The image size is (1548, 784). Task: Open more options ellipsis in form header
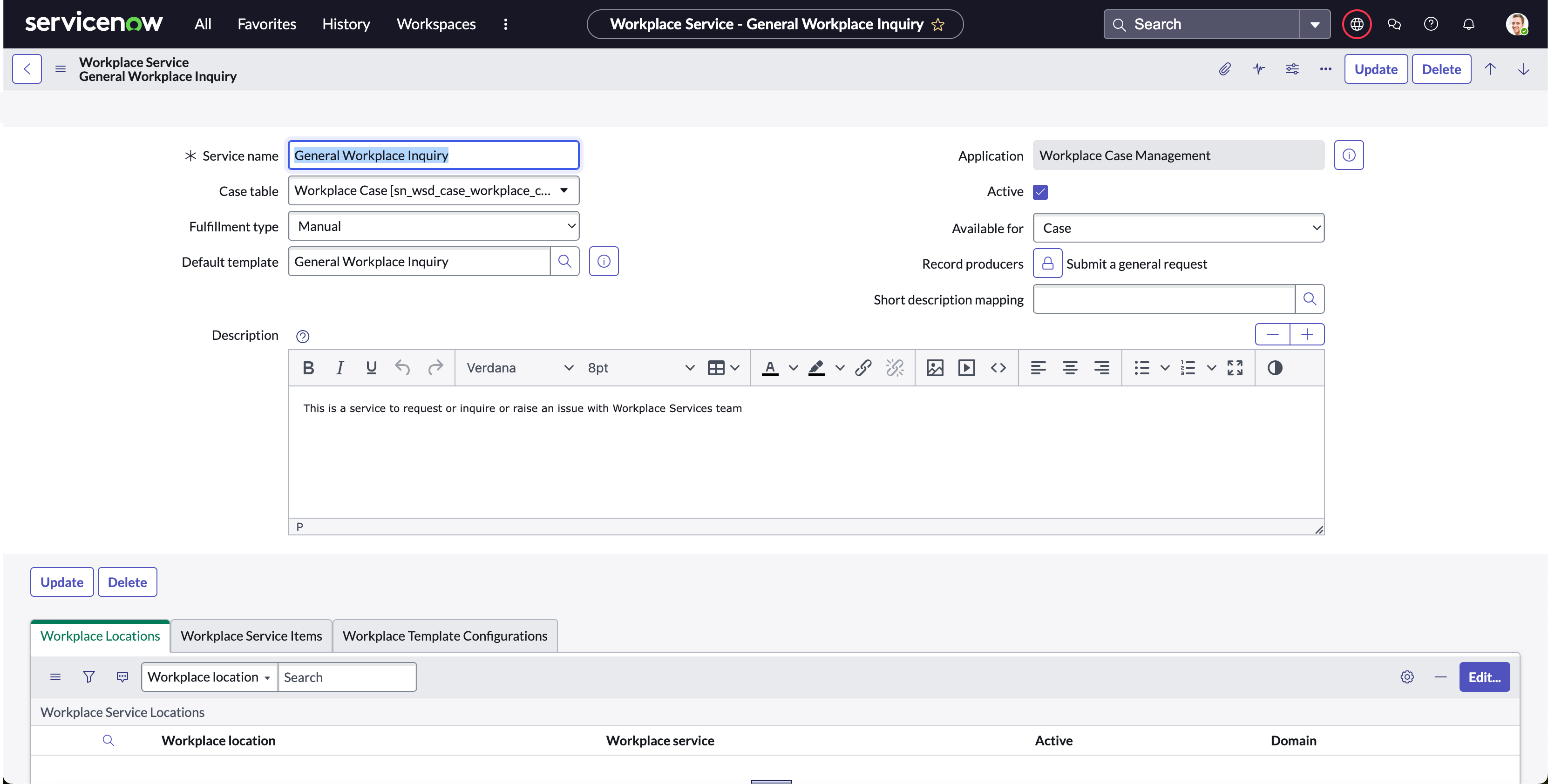click(x=1326, y=69)
